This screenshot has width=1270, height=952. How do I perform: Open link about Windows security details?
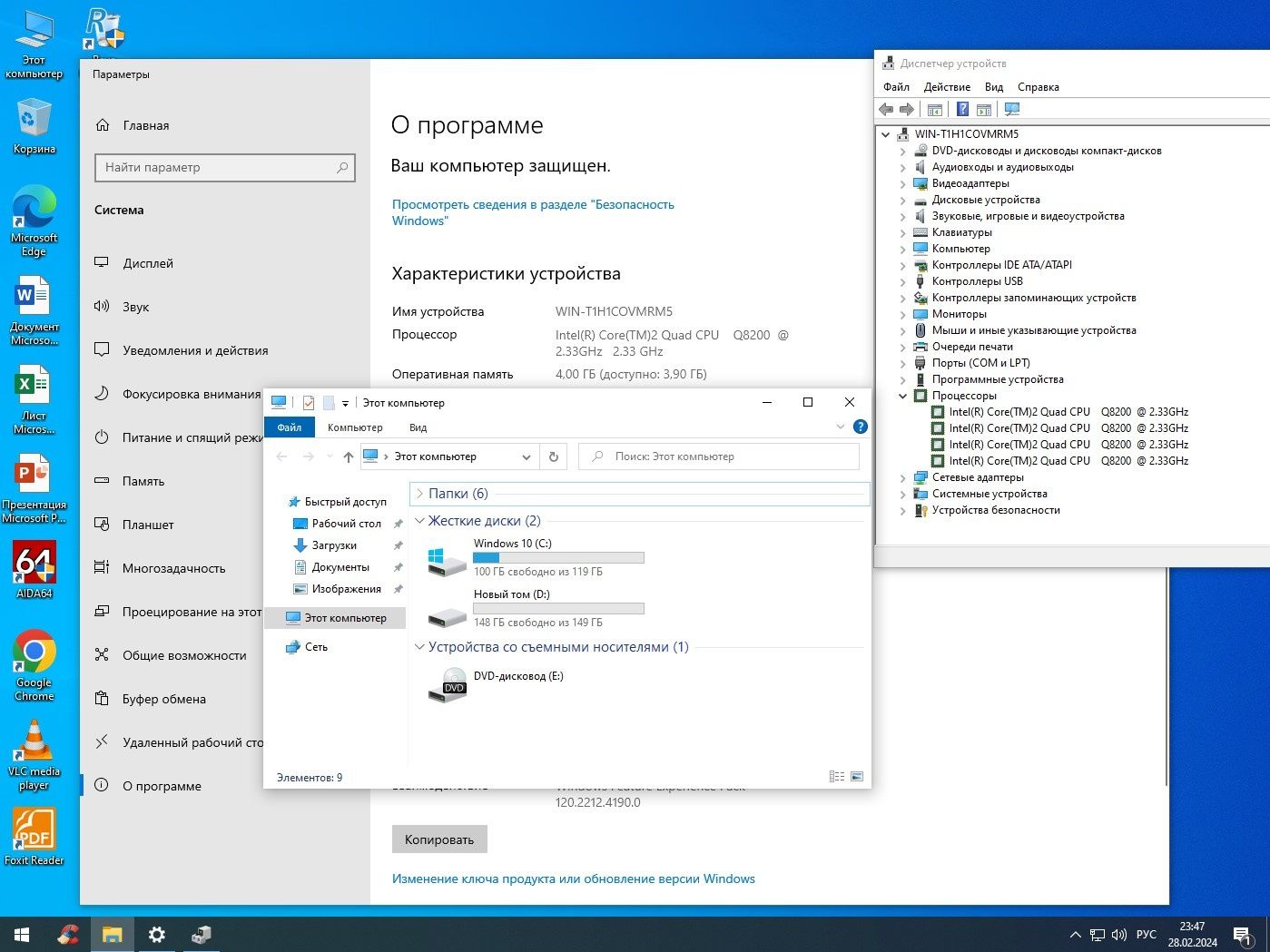[x=533, y=212]
